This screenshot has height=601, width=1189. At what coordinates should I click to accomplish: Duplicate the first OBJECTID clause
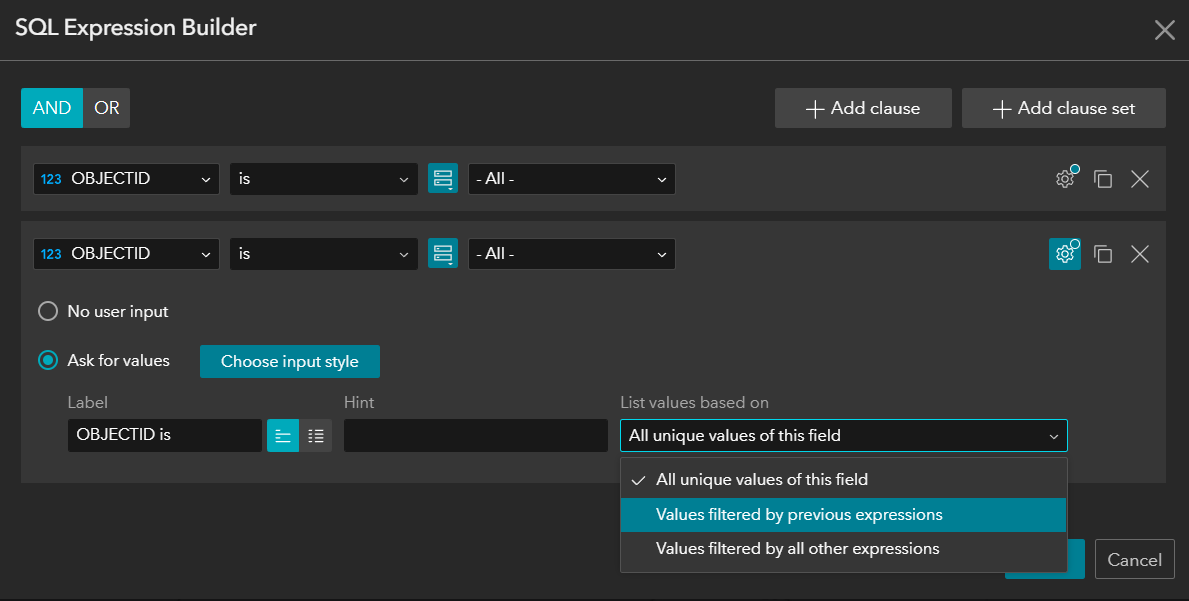(1103, 178)
